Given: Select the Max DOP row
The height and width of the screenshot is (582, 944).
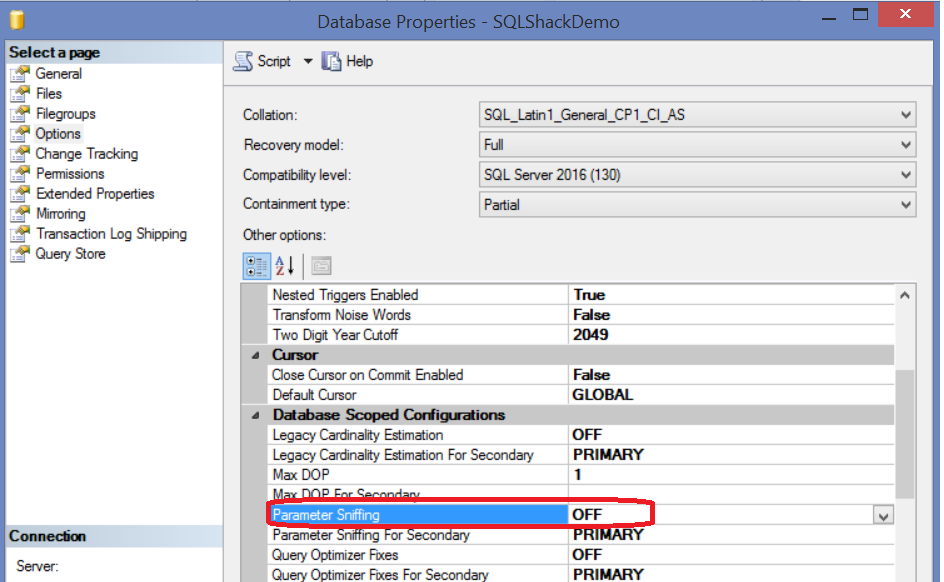Looking at the screenshot, I should (580, 474).
